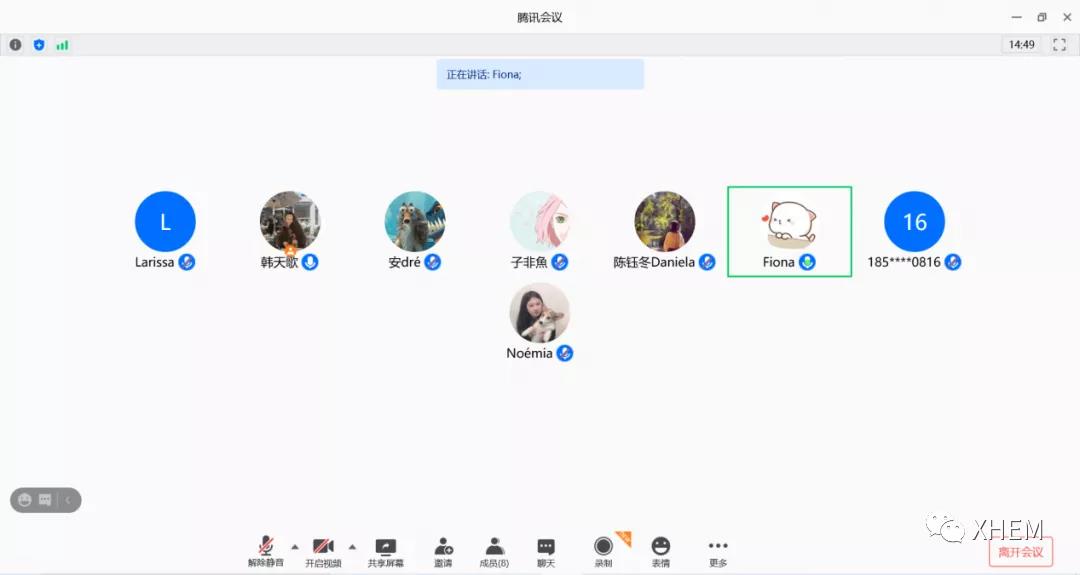
Task: Unmute microphone with 解除静音 button
Action: click(x=266, y=550)
